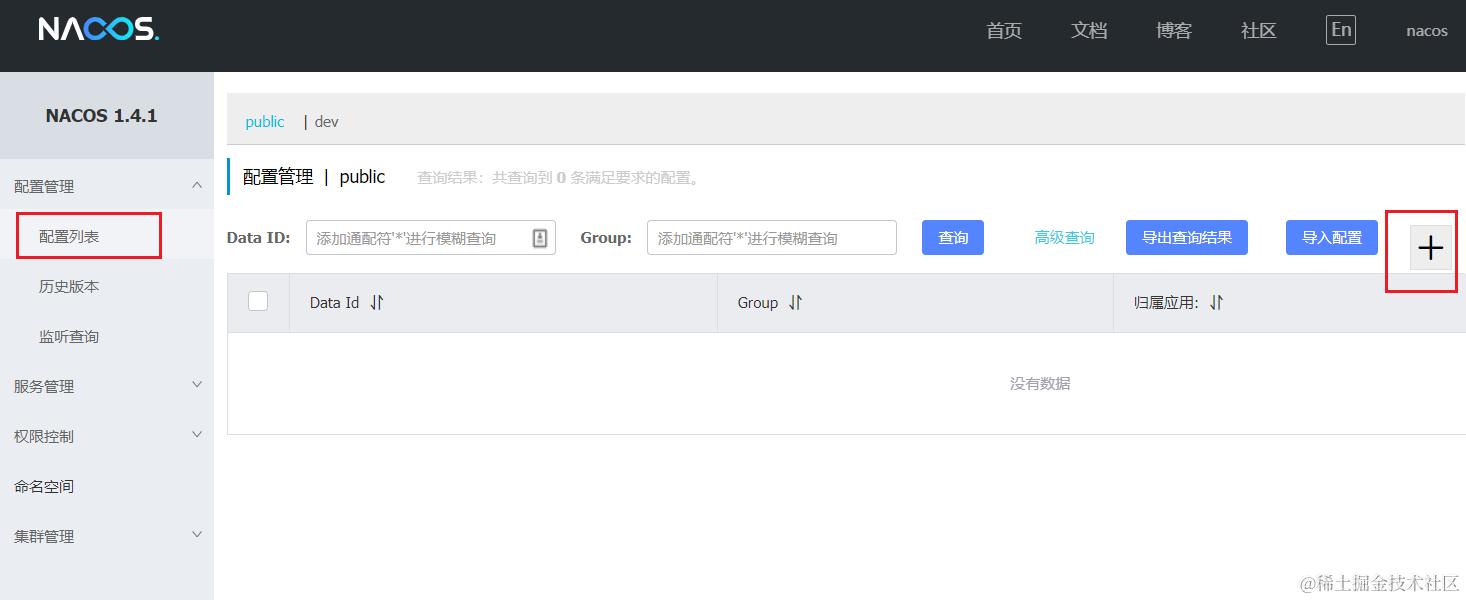Viewport: 1466px width, 600px height.
Task: Click the plus icon to create configuration
Action: (1431, 248)
